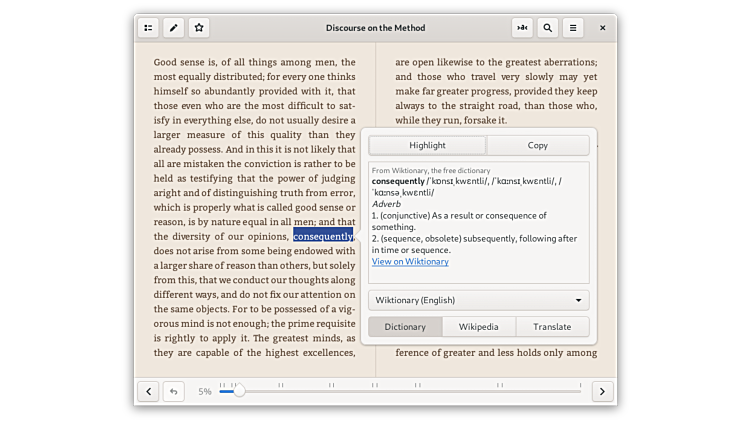Follow the View on Wiktionary link

point(410,262)
